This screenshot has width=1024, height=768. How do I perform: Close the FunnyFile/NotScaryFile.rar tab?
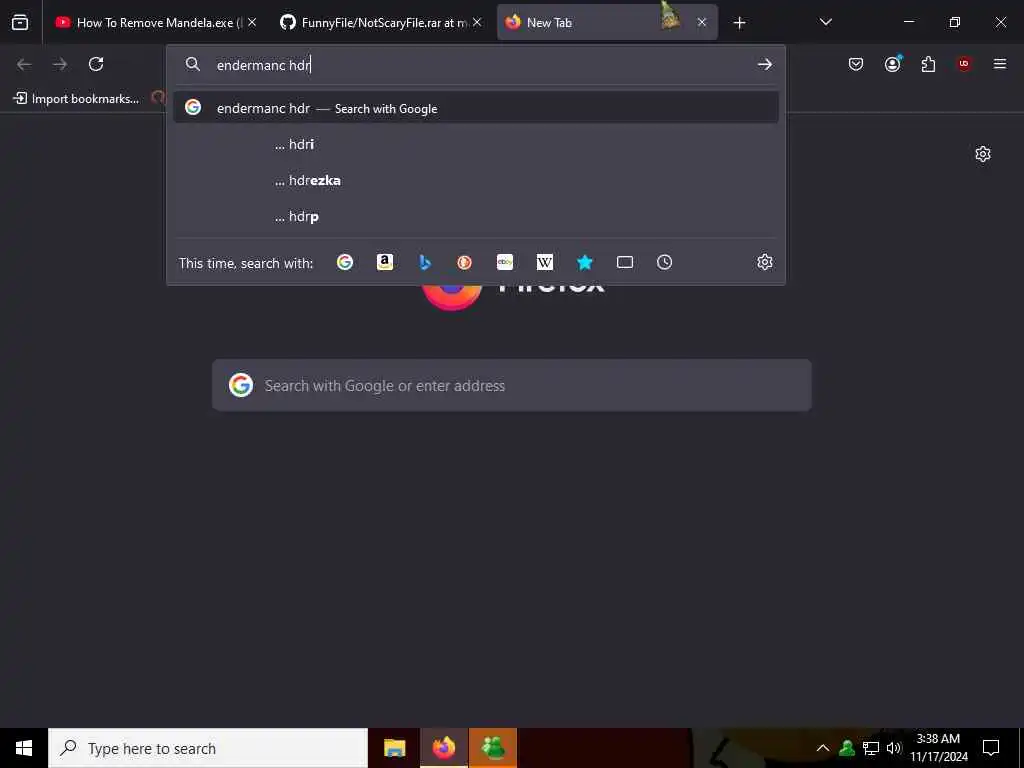pos(477,22)
